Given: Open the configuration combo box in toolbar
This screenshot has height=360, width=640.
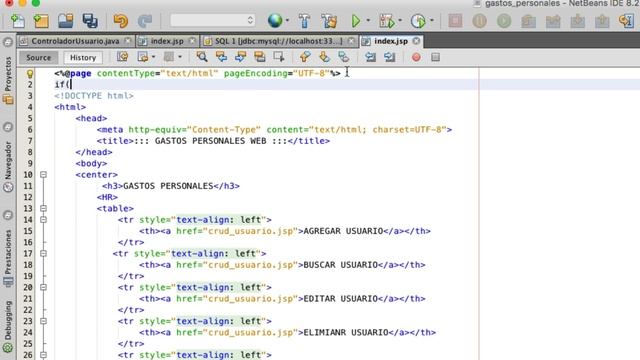Looking at the screenshot, I should pos(212,20).
